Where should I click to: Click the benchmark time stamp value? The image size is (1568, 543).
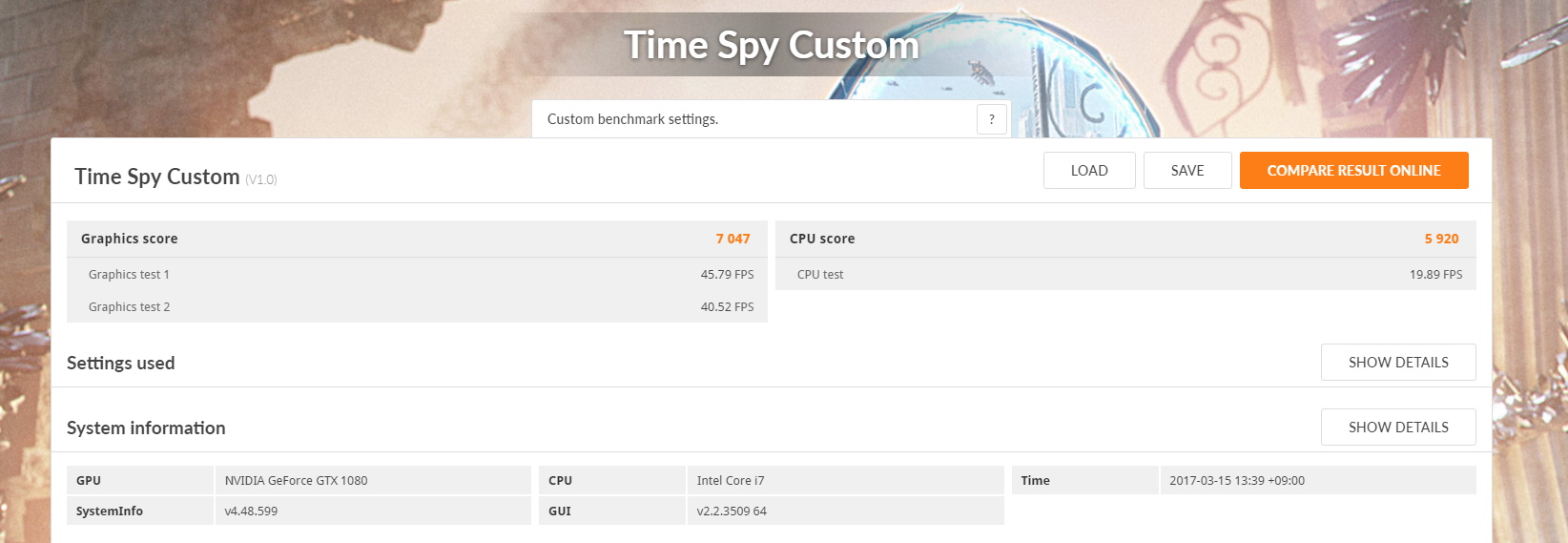coord(1237,480)
